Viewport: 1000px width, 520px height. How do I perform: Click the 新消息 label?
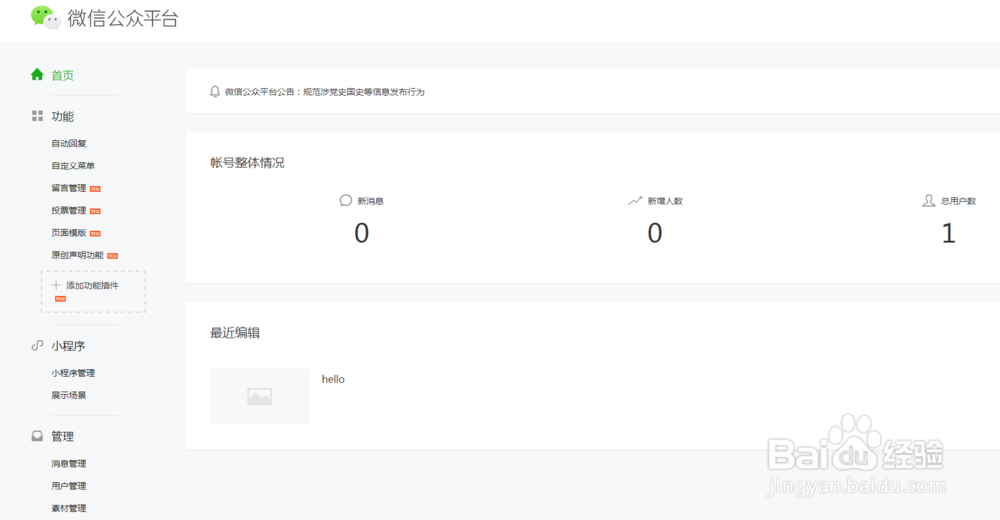point(371,201)
